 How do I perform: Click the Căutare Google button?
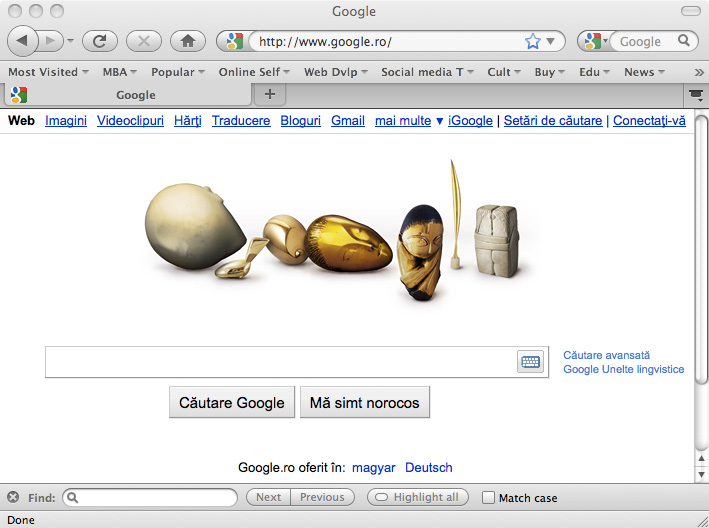click(x=232, y=402)
